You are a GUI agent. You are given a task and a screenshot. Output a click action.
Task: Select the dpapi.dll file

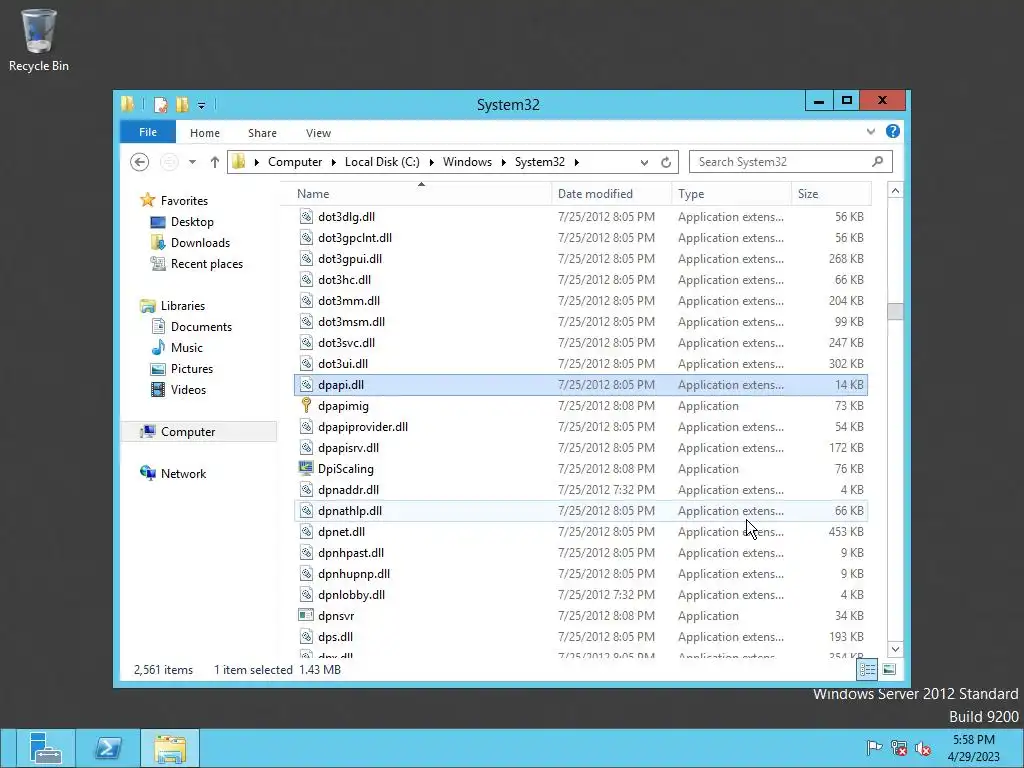[x=581, y=385]
